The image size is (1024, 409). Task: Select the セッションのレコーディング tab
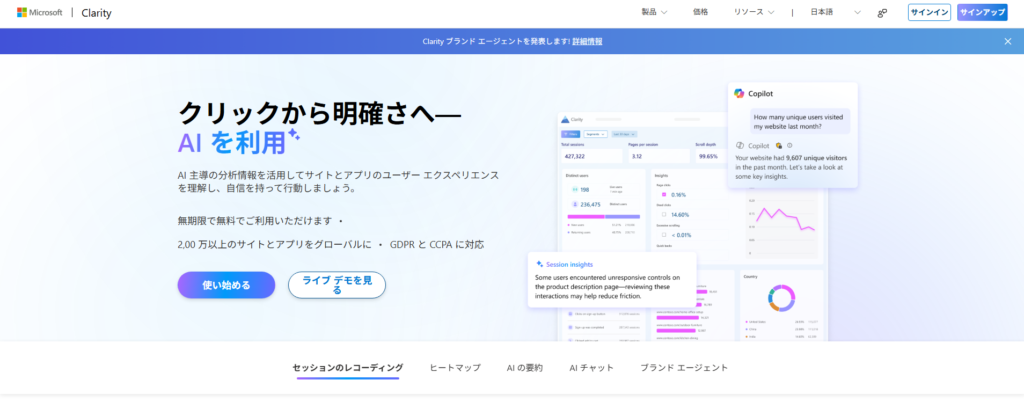pos(347,368)
